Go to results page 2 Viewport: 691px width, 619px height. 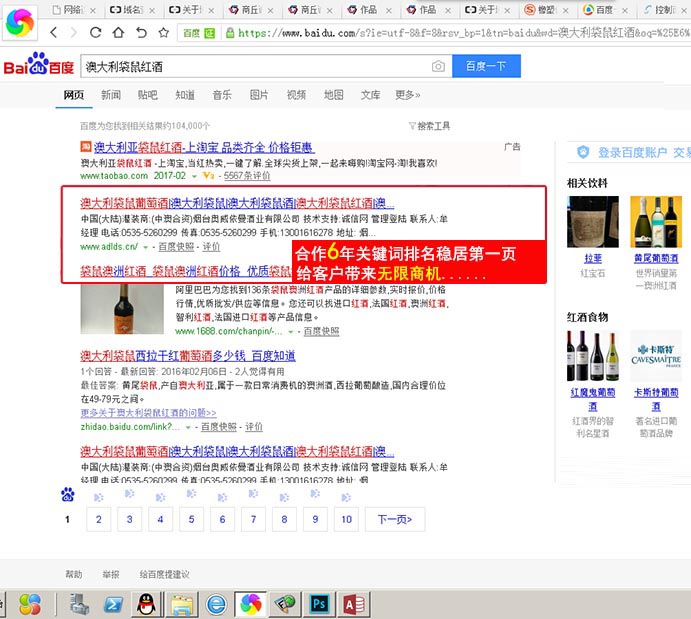point(99,519)
